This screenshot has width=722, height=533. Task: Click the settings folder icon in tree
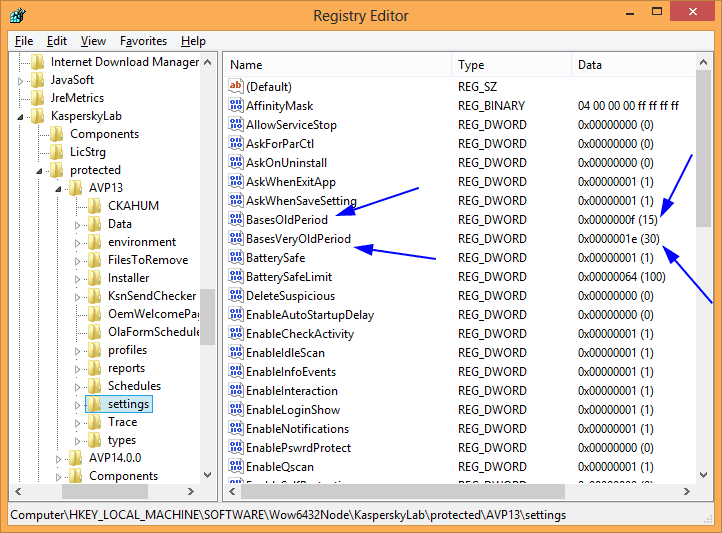point(94,404)
